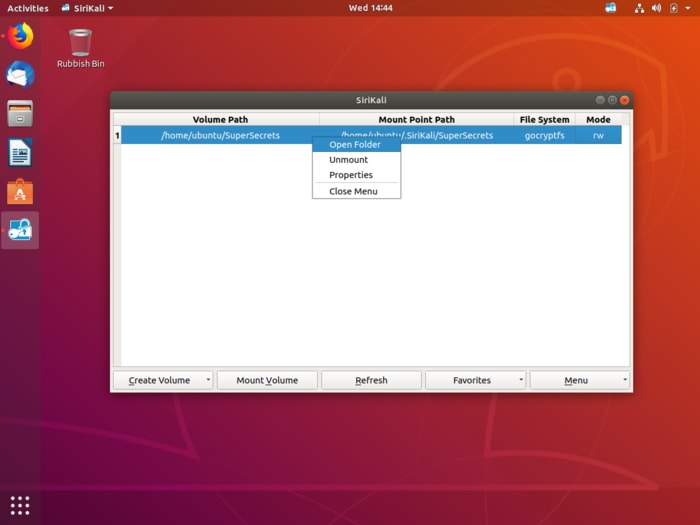The width and height of the screenshot is (700, 525).
Task: Click the Mount Volume button
Action: point(267,380)
